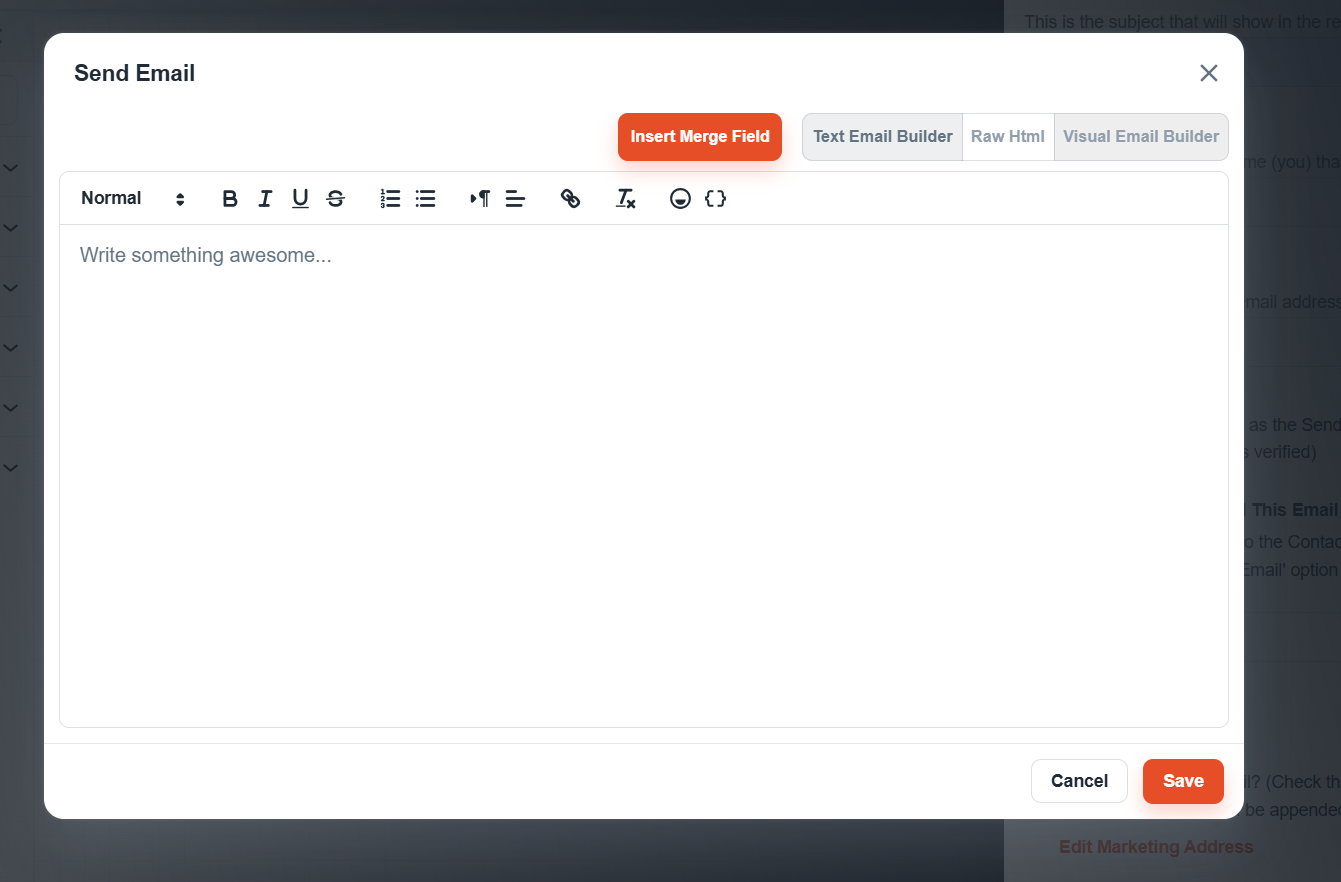Apply italic formatting
The height and width of the screenshot is (882, 1341).
[x=265, y=199]
